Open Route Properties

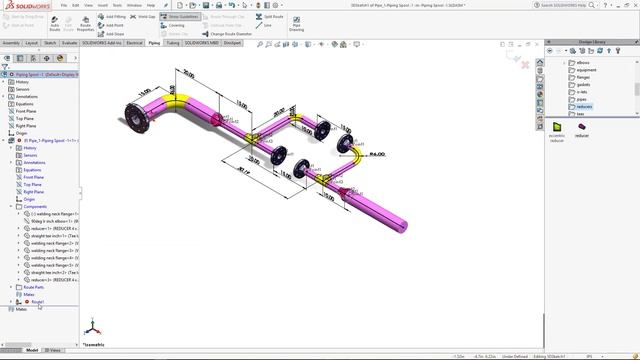(x=85, y=24)
